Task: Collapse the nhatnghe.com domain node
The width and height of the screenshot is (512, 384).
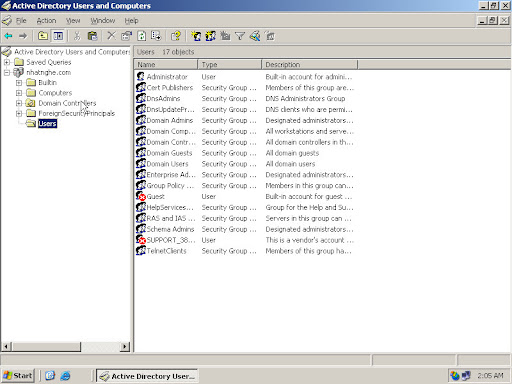Action: [x=7, y=72]
